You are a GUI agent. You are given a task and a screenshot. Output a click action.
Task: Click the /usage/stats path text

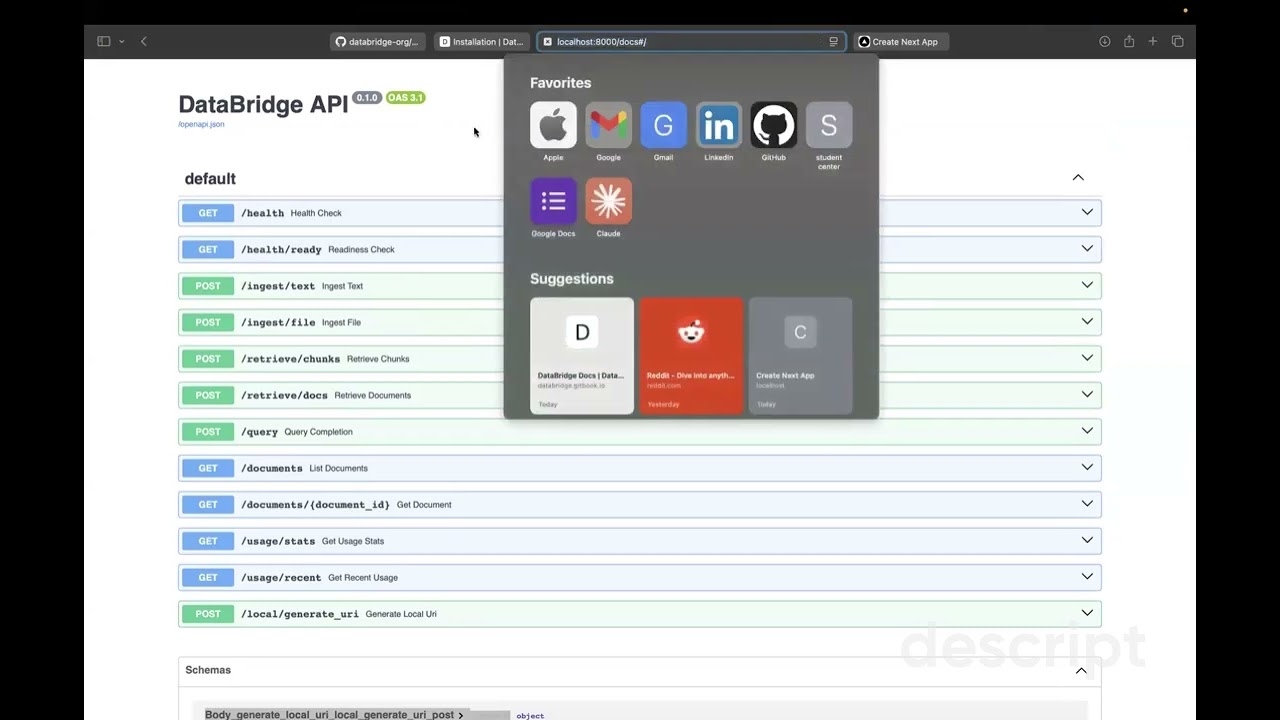pyautogui.click(x=278, y=541)
